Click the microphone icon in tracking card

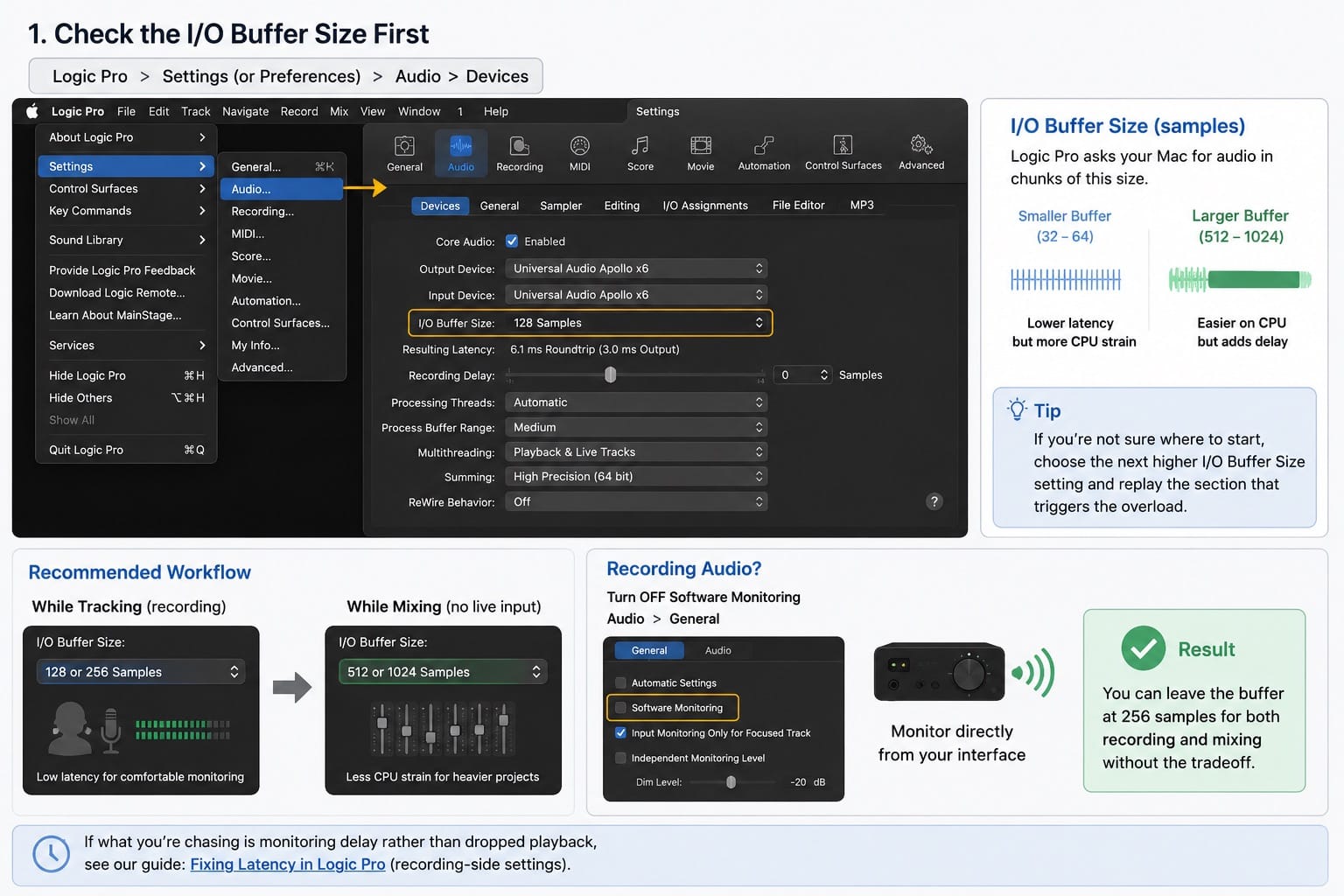[110, 731]
